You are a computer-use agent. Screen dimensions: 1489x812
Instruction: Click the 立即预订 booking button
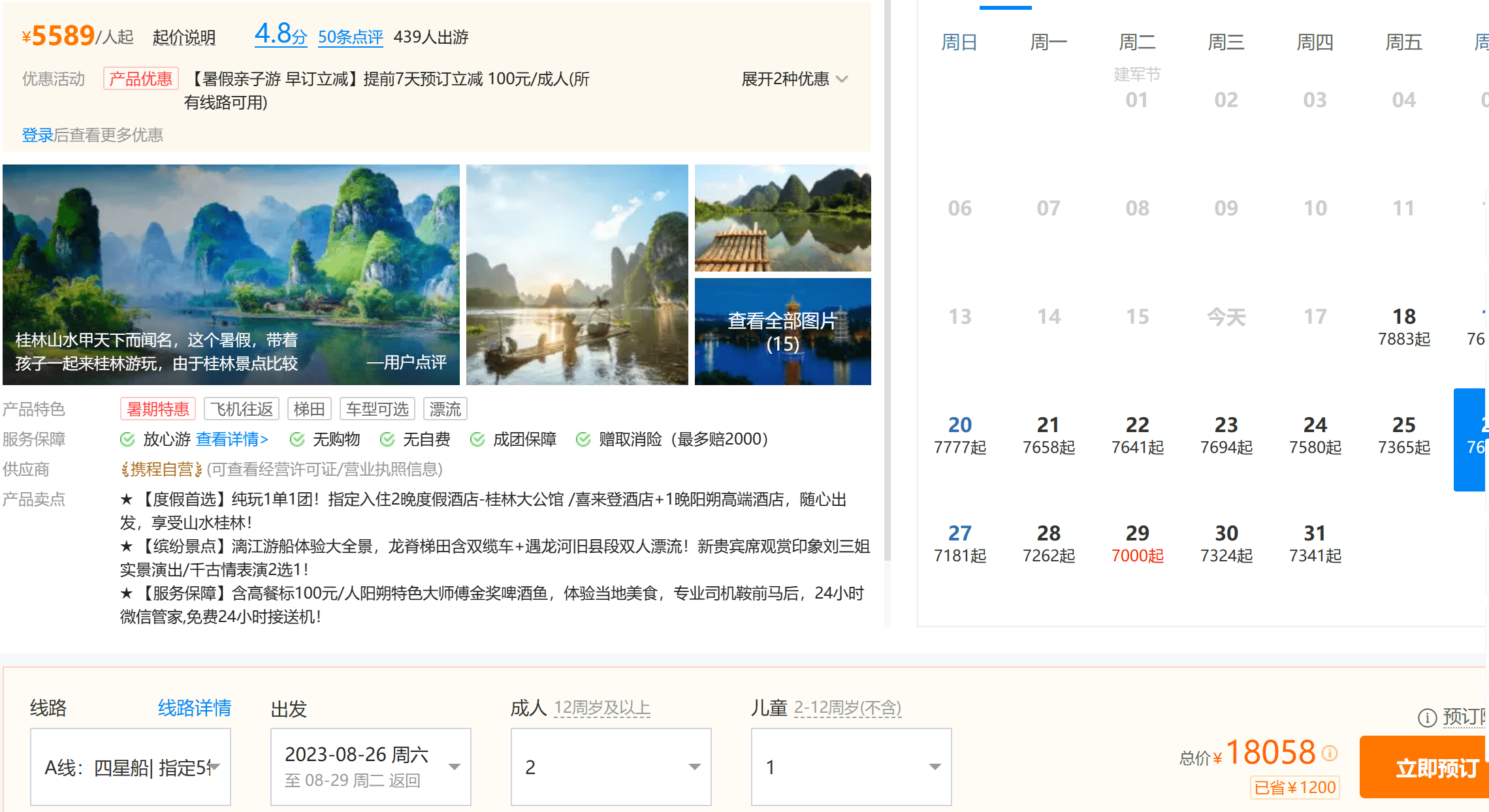(x=1430, y=768)
